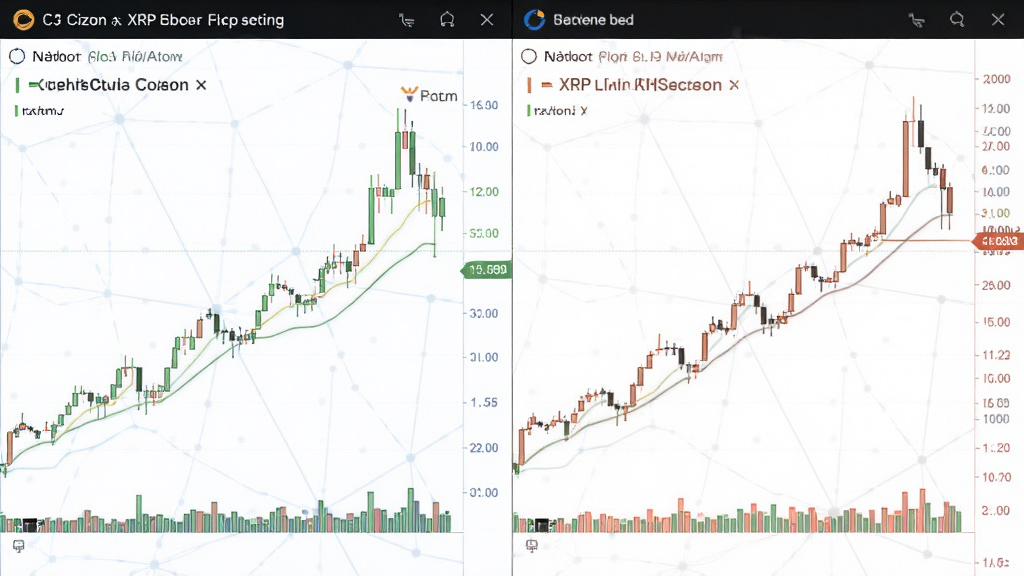
Task: Click the orange logo icon in the left title bar
Action: tap(23, 20)
